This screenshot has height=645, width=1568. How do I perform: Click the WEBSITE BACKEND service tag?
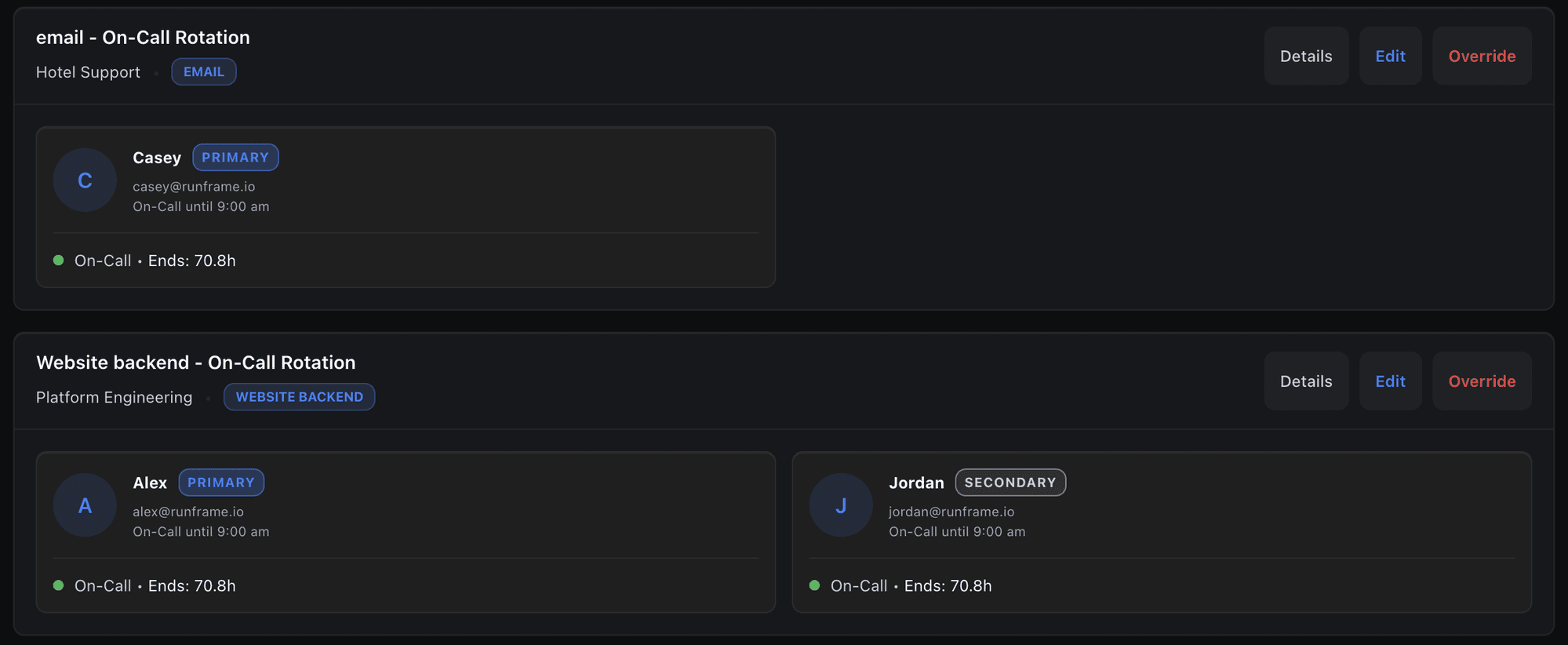[299, 397]
